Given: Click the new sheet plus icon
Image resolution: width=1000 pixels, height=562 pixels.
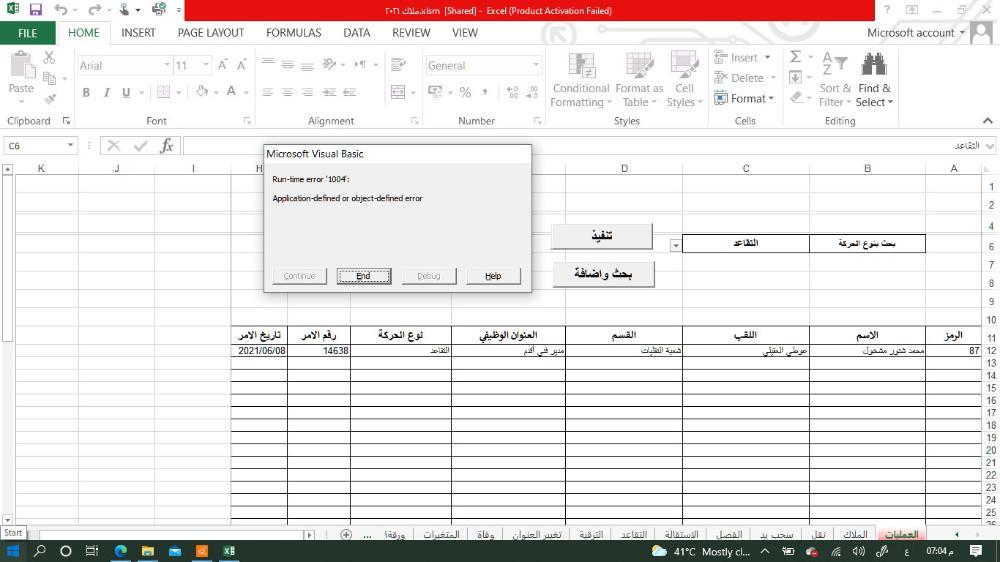Looking at the screenshot, I should 346,535.
